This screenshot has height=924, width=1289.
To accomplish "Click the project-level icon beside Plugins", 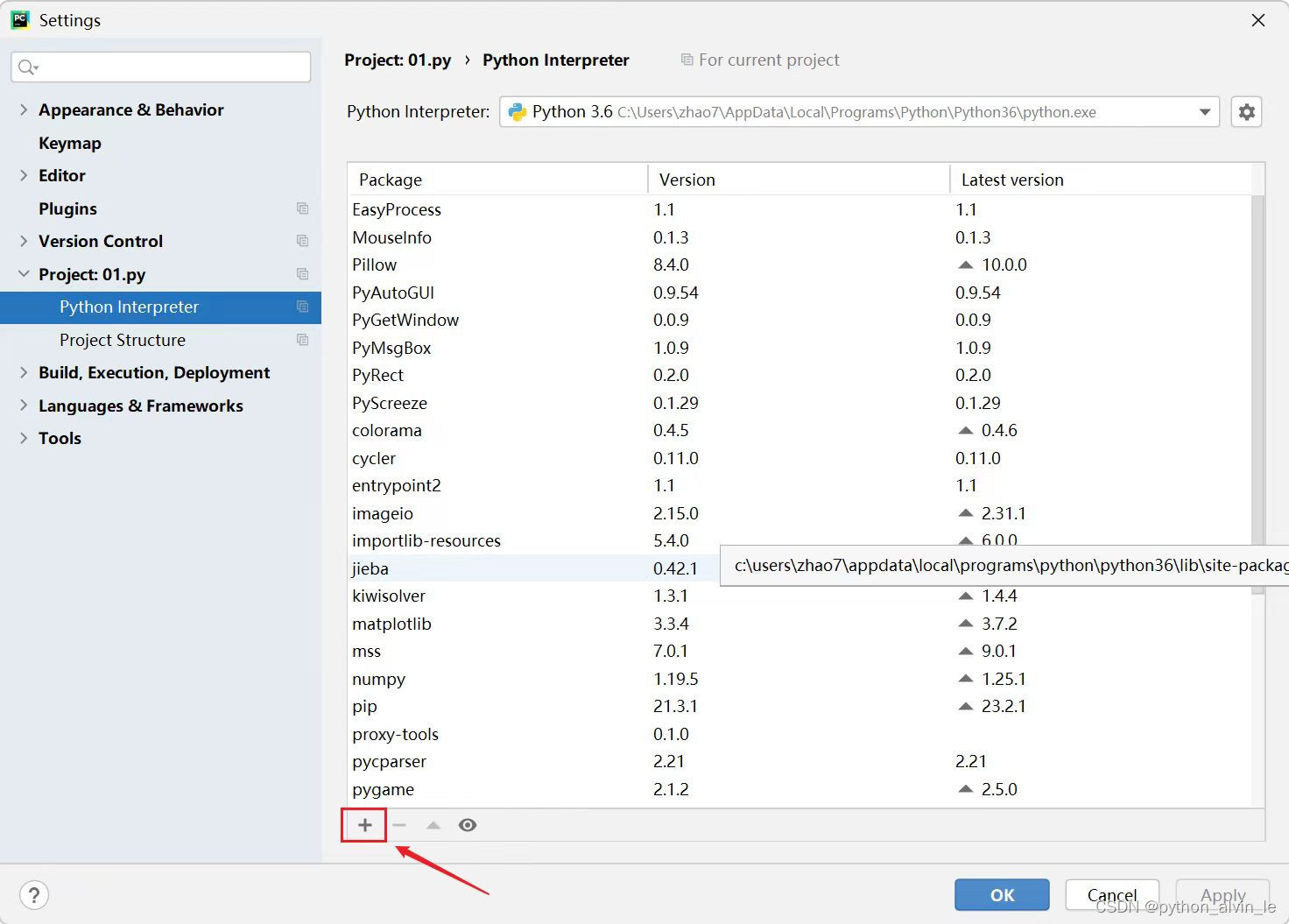I will 302,208.
